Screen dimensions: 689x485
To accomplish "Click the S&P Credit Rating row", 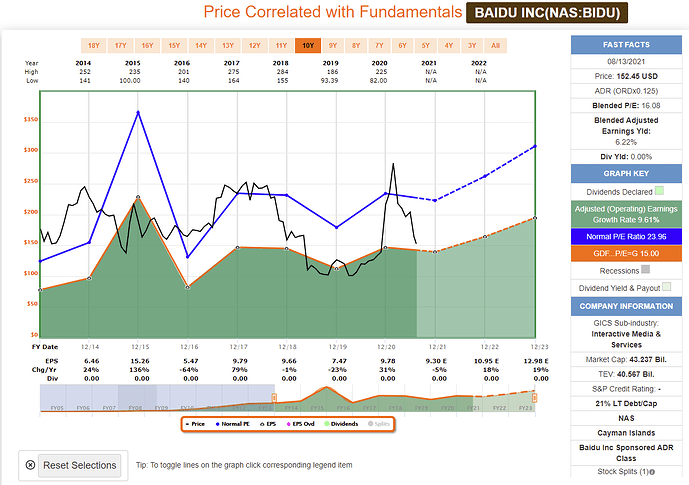I will [x=626, y=389].
